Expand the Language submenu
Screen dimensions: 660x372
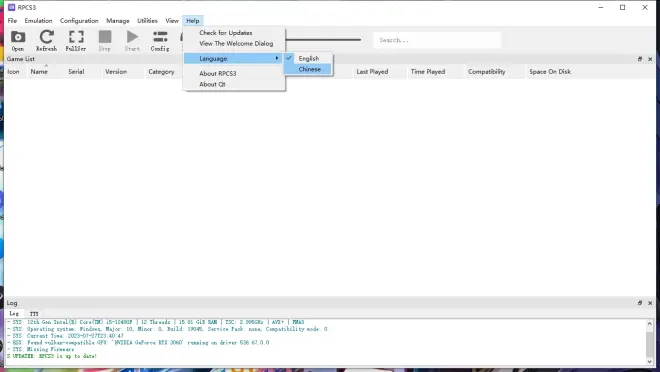click(x=234, y=58)
